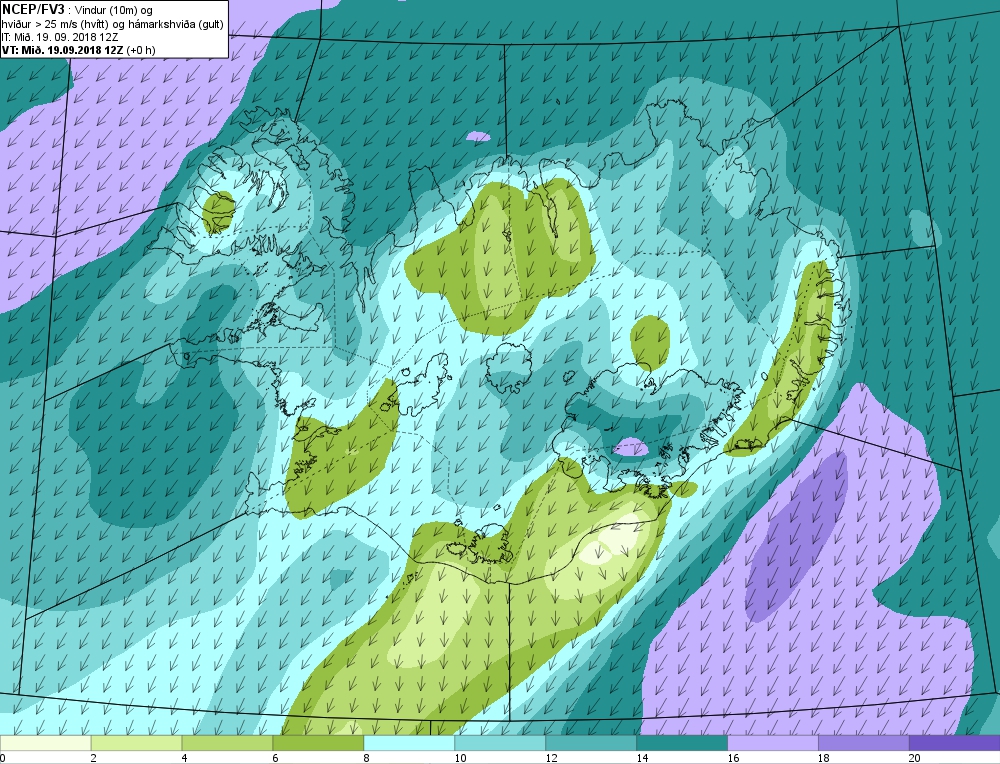Click the legend scale label '20'
Screen dimensions: 1000x764
[915, 758]
